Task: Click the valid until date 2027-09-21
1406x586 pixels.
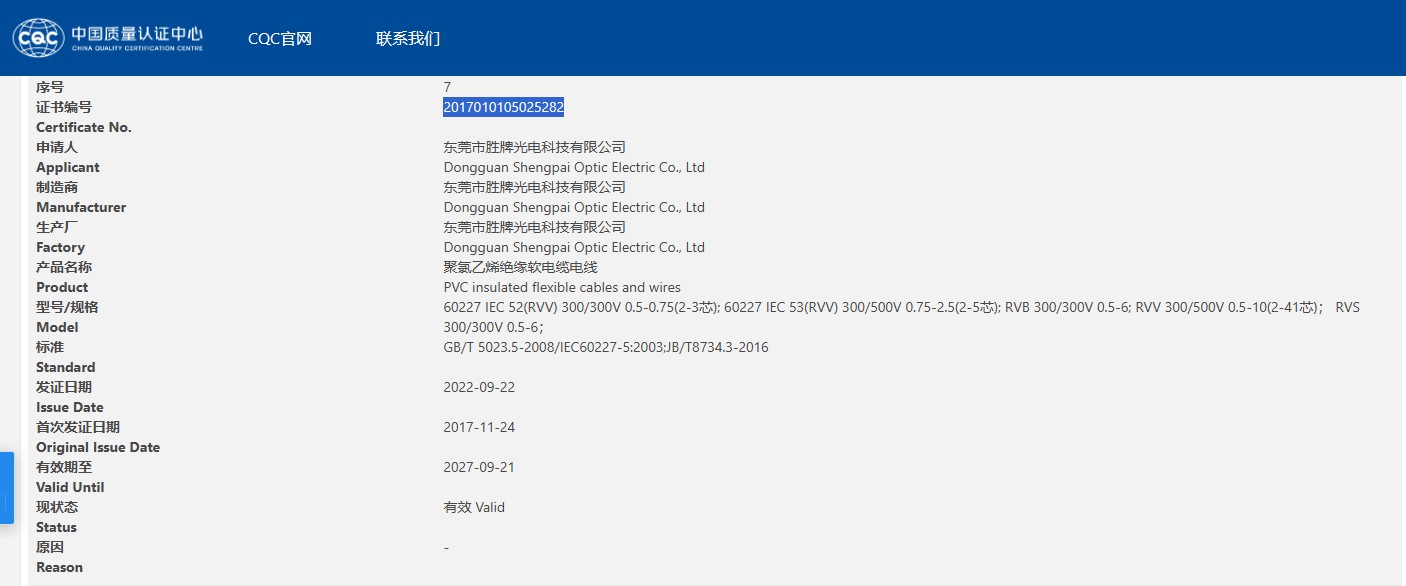Action: (x=479, y=467)
